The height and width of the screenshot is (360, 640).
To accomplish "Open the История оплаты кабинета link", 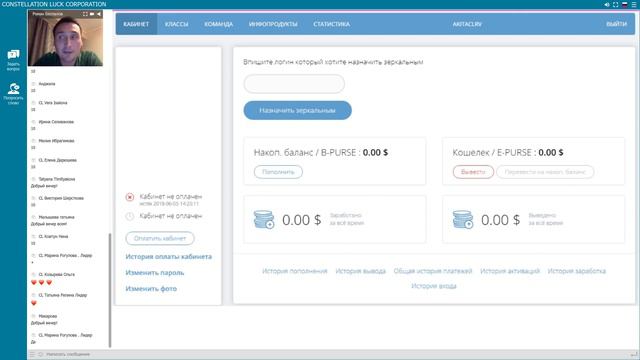I will point(169,257).
